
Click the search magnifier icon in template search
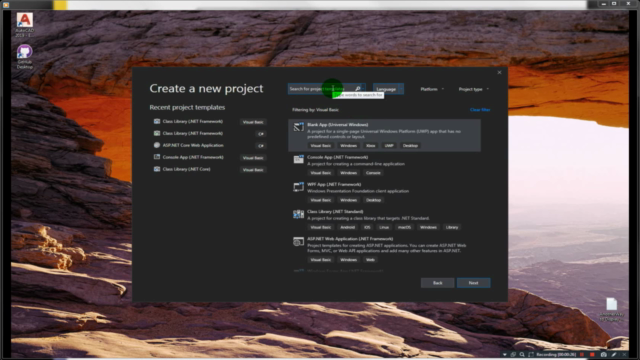click(358, 89)
